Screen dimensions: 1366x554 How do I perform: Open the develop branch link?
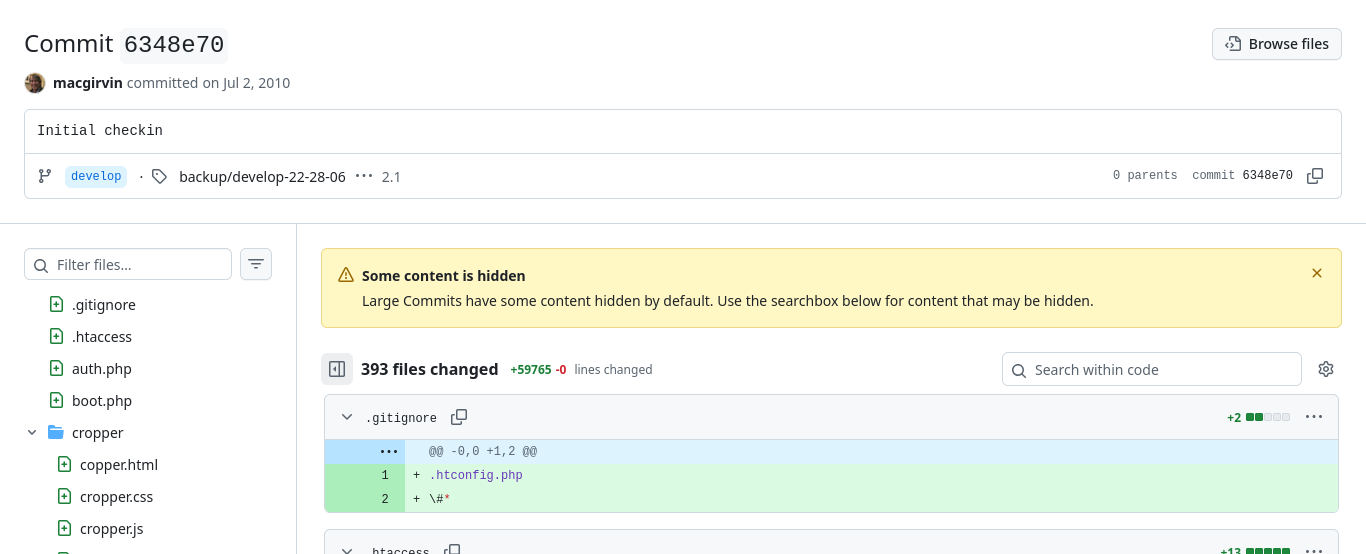96,176
